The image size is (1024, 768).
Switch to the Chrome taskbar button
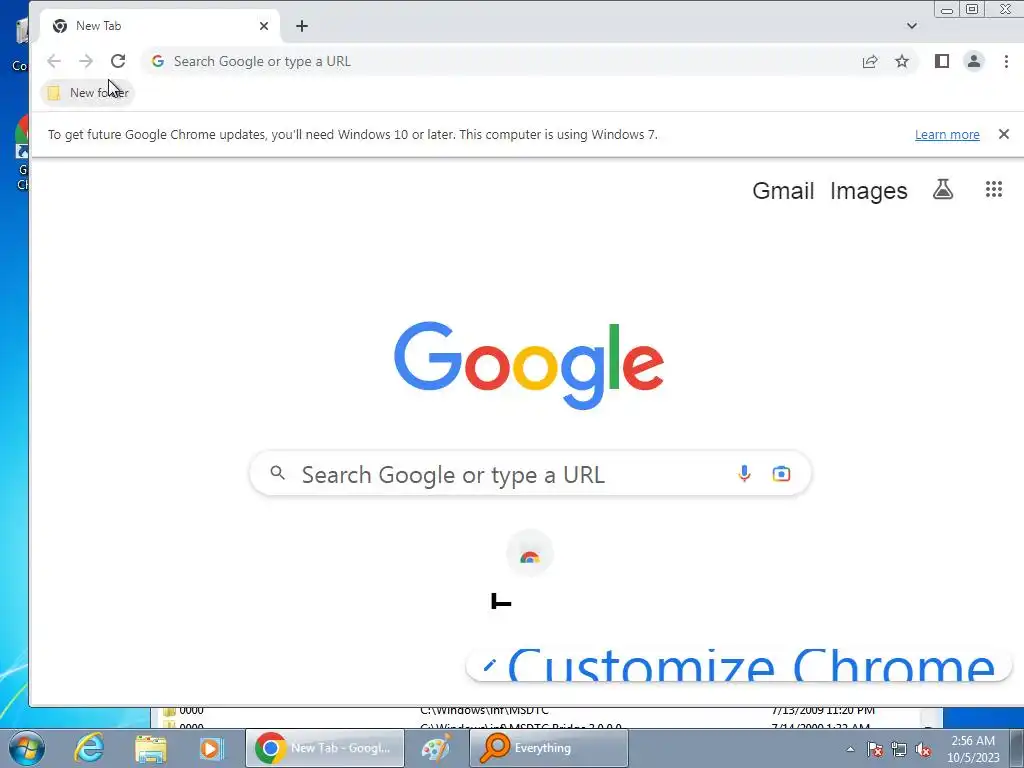tap(325, 748)
